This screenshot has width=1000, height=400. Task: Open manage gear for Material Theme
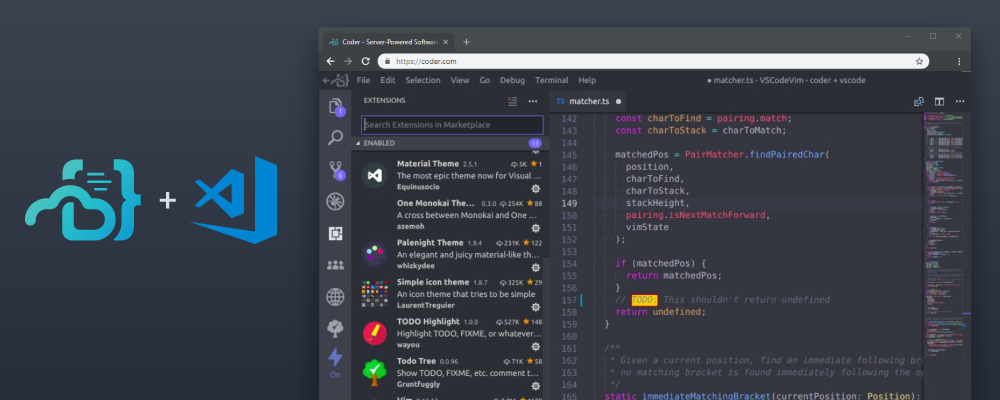click(536, 188)
